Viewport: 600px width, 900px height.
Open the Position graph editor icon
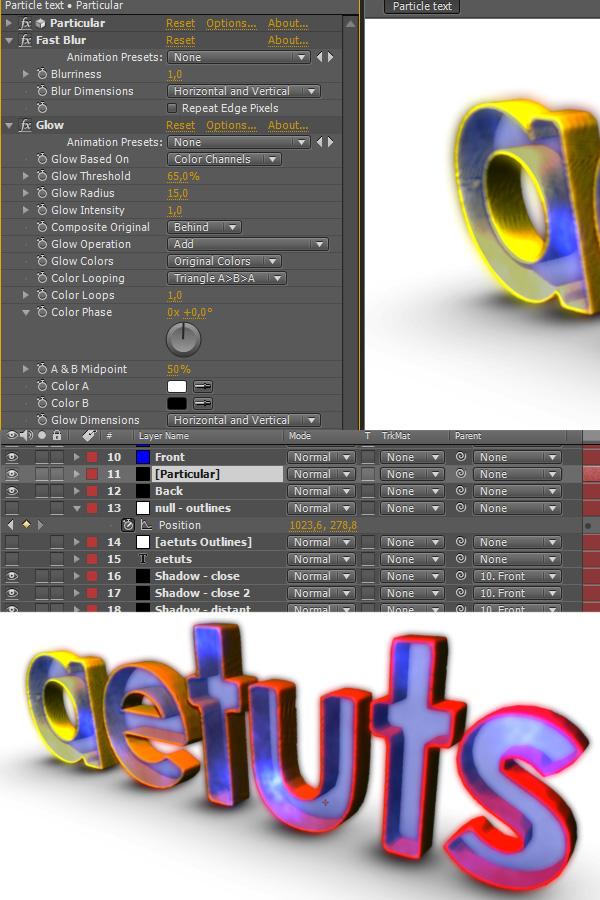click(x=146, y=525)
